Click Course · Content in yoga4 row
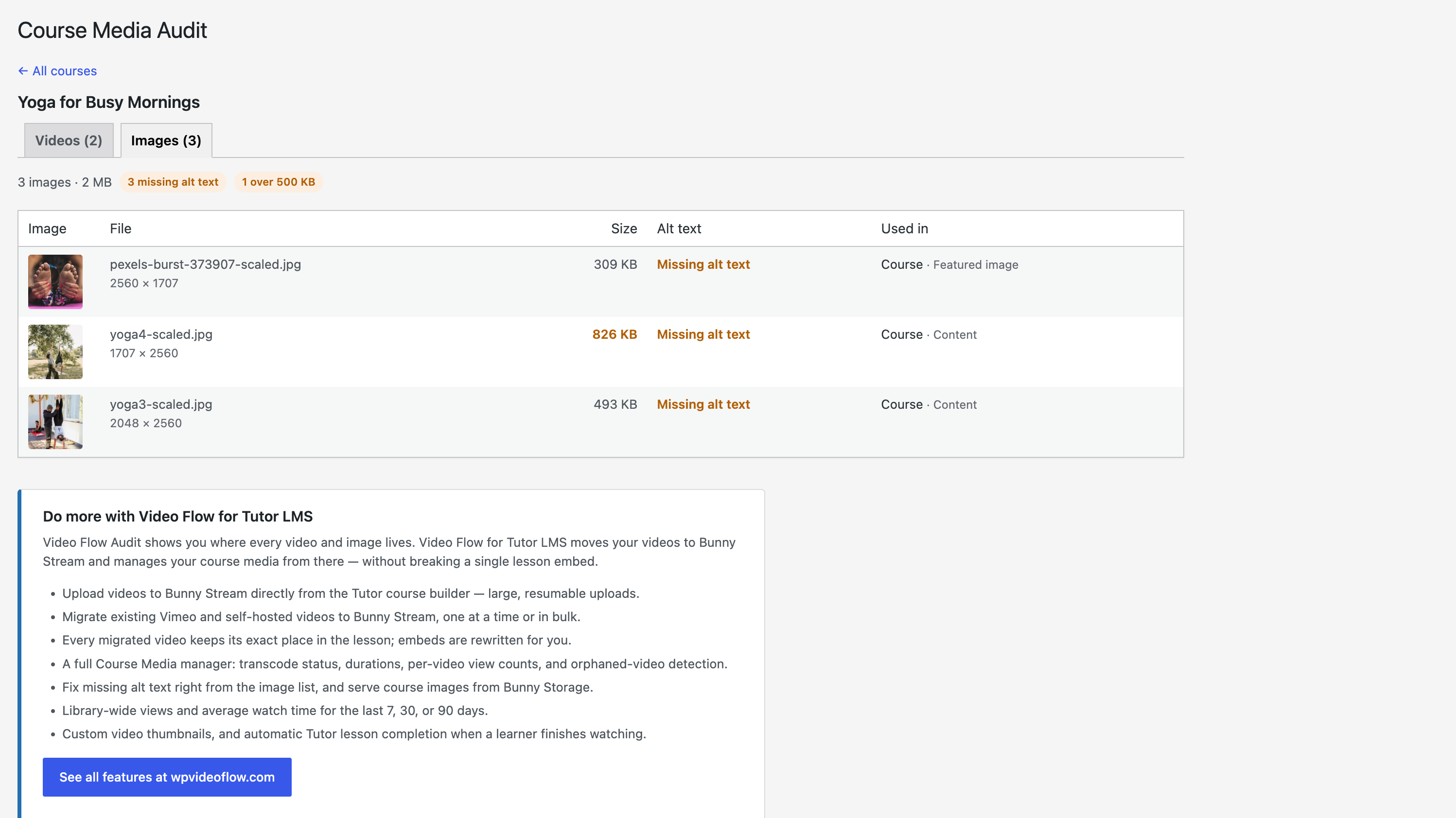This screenshot has width=1456, height=818. pos(929,334)
